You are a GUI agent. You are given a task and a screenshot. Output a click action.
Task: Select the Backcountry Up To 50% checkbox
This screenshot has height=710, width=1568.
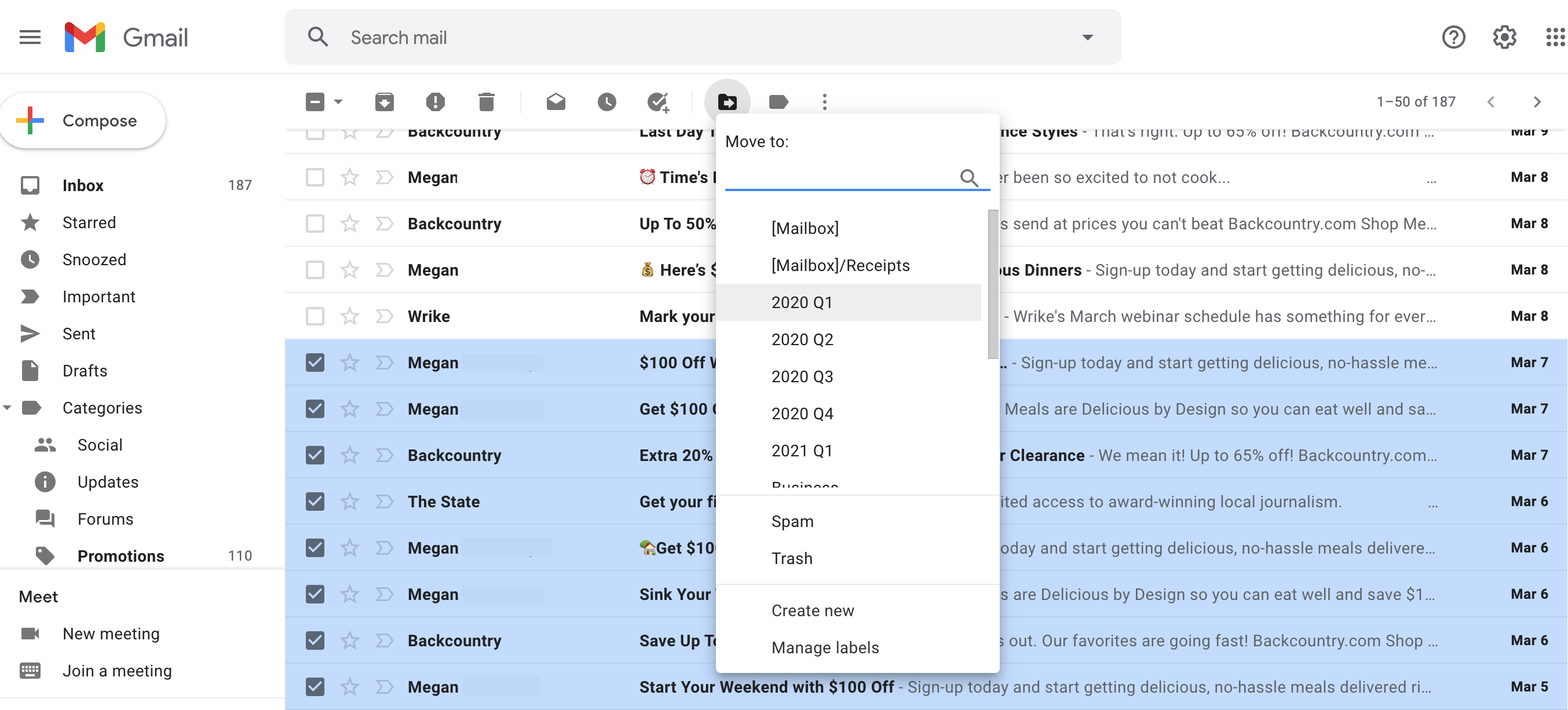coord(315,224)
